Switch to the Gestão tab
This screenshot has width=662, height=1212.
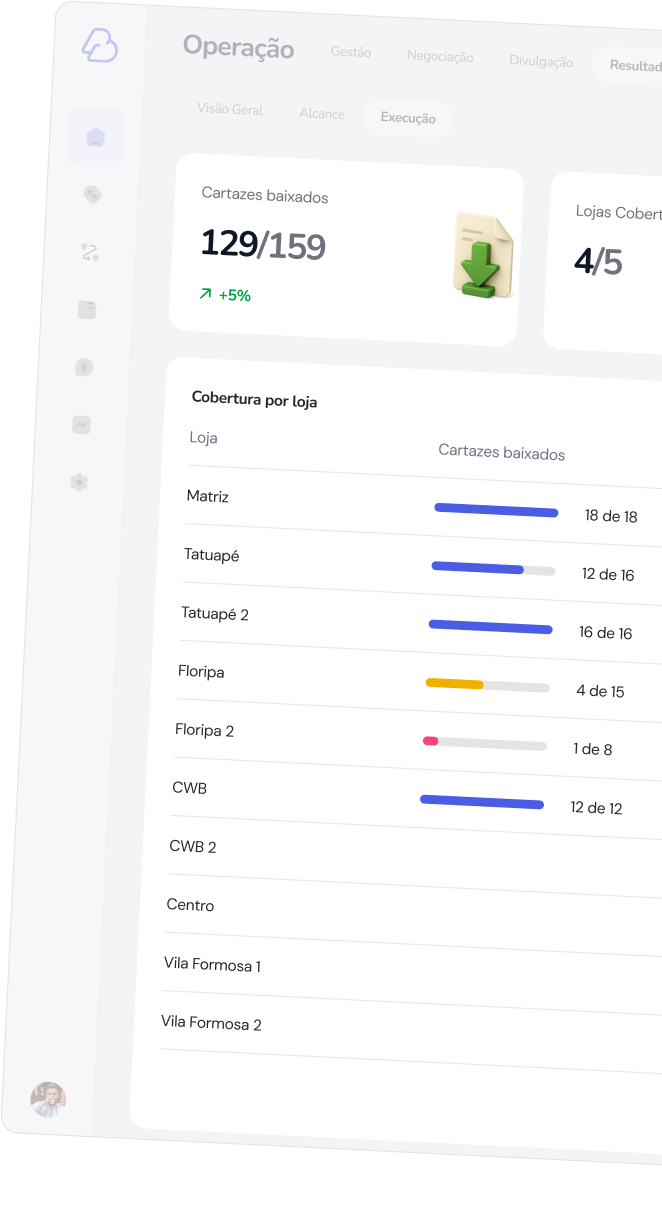[x=351, y=52]
